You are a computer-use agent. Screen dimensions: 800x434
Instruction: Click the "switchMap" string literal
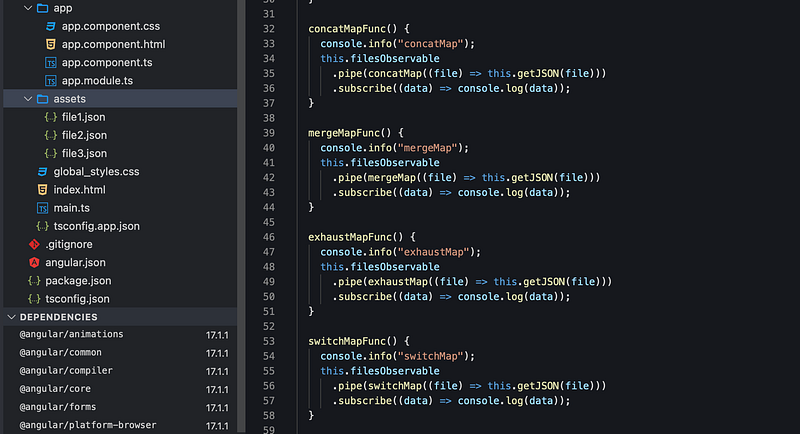[430, 356]
